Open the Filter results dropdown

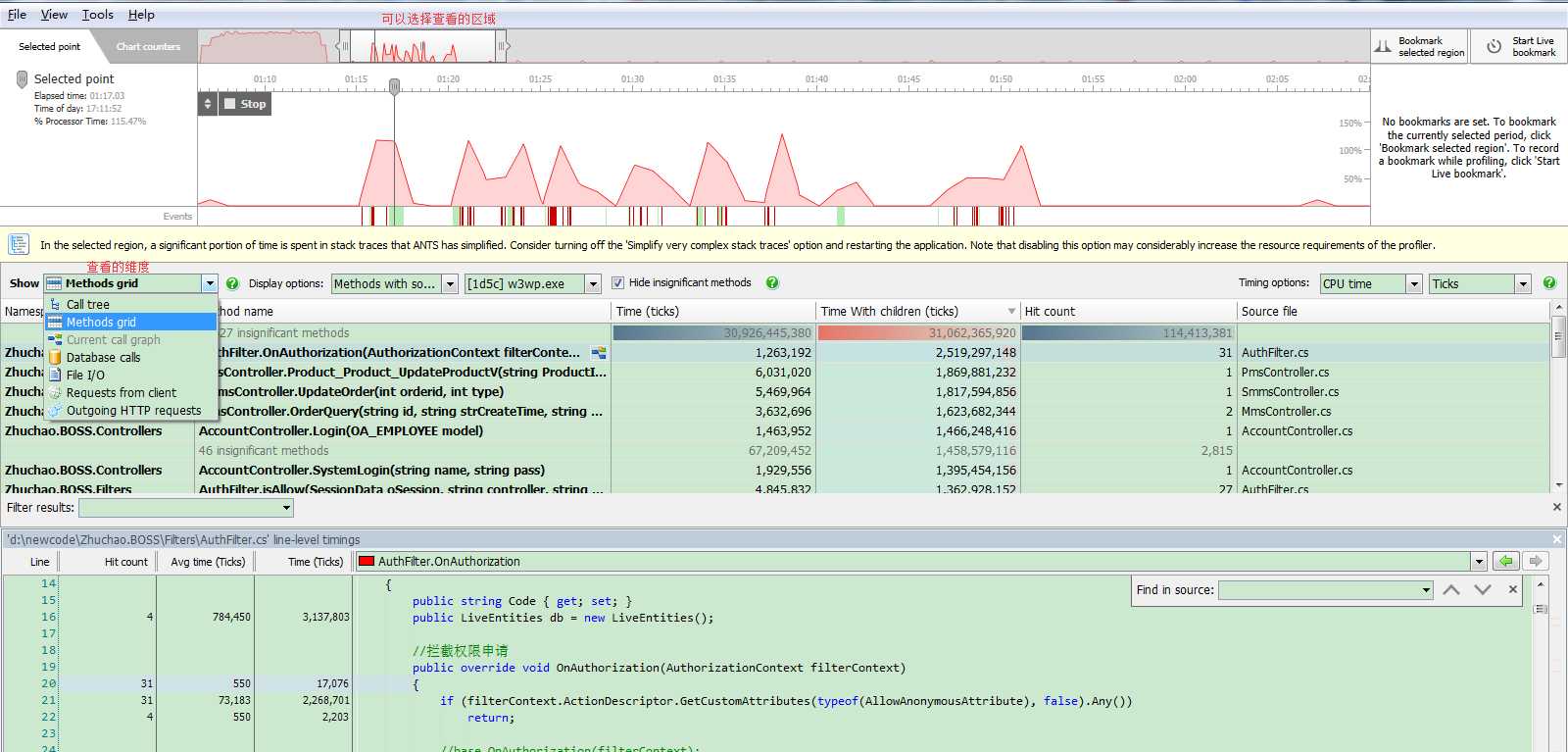(x=286, y=508)
